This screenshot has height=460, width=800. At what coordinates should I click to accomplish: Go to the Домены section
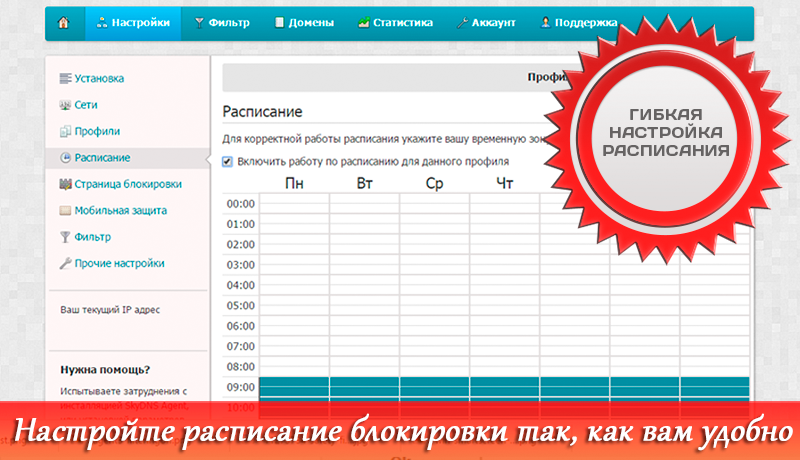(x=297, y=22)
